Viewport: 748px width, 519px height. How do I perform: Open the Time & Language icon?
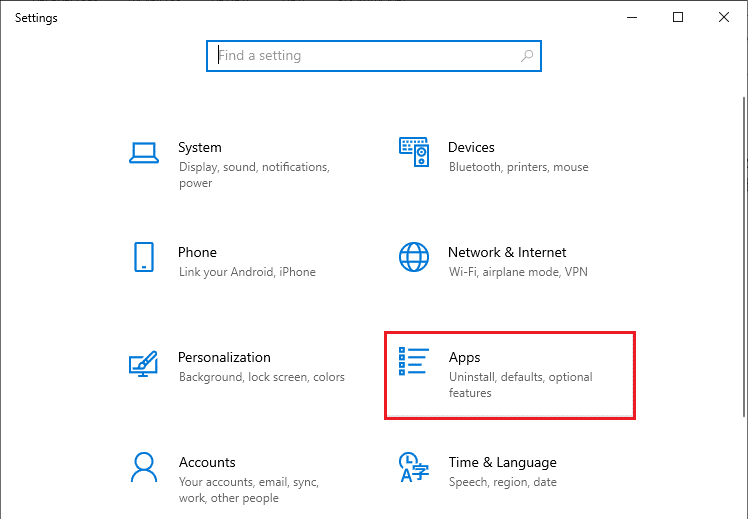tap(414, 467)
